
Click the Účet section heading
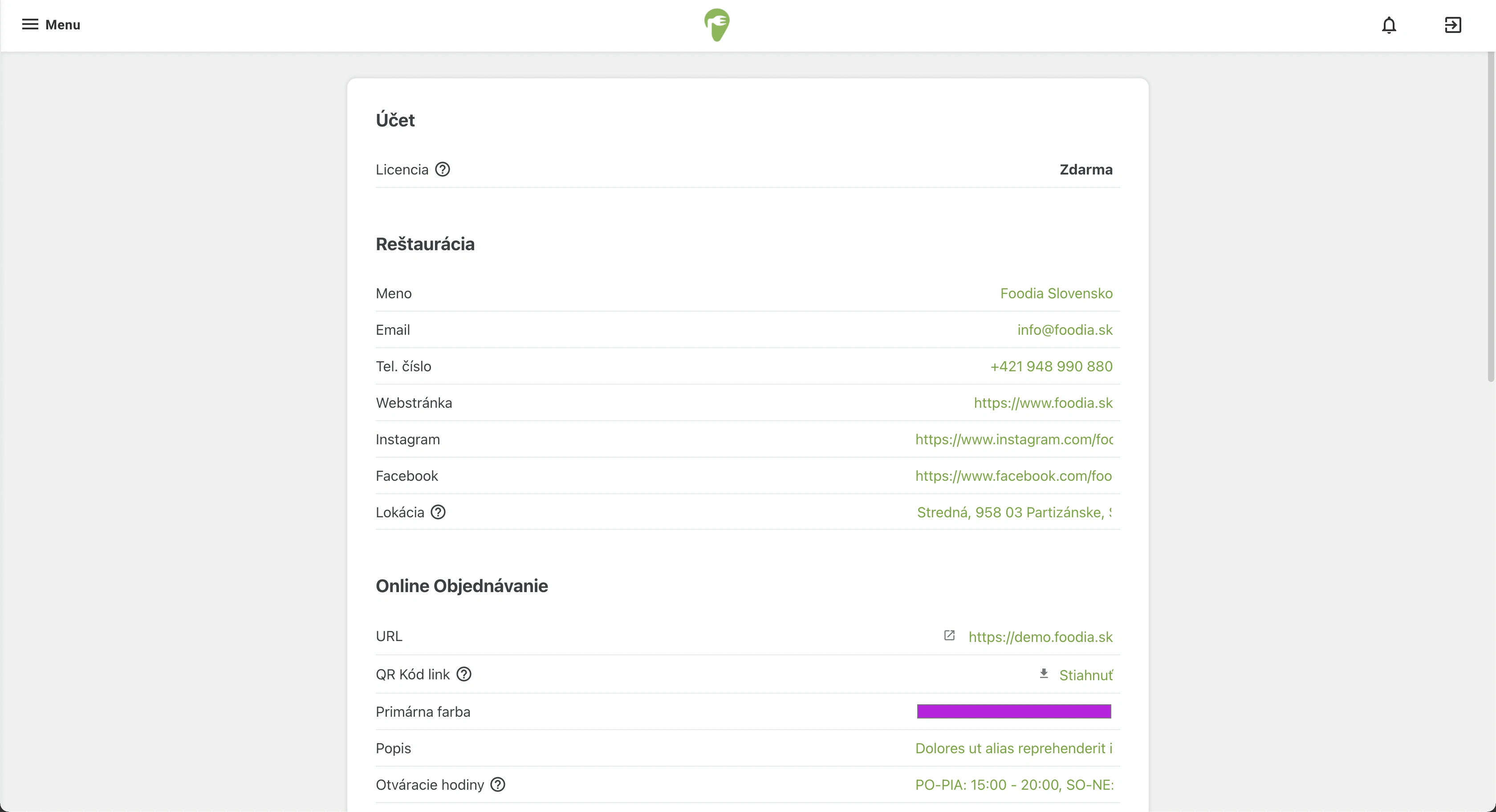tap(395, 120)
